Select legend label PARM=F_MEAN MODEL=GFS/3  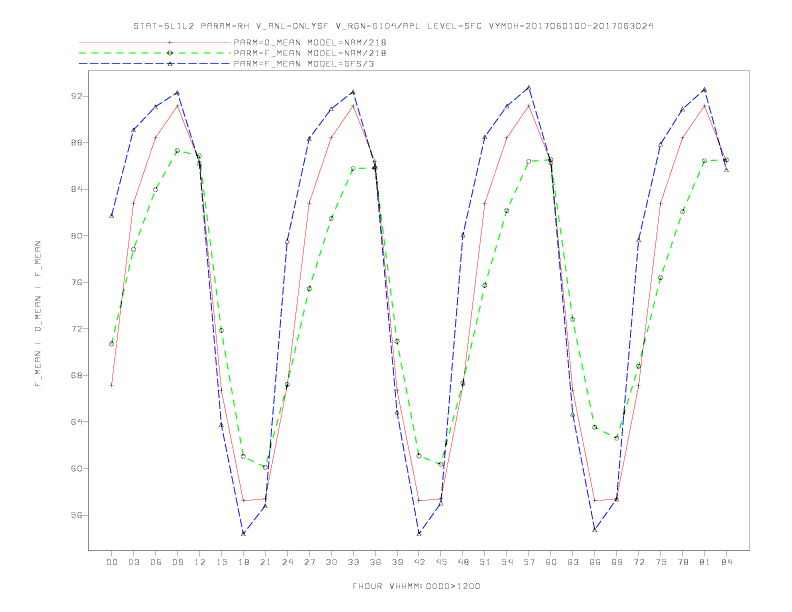click(304, 64)
